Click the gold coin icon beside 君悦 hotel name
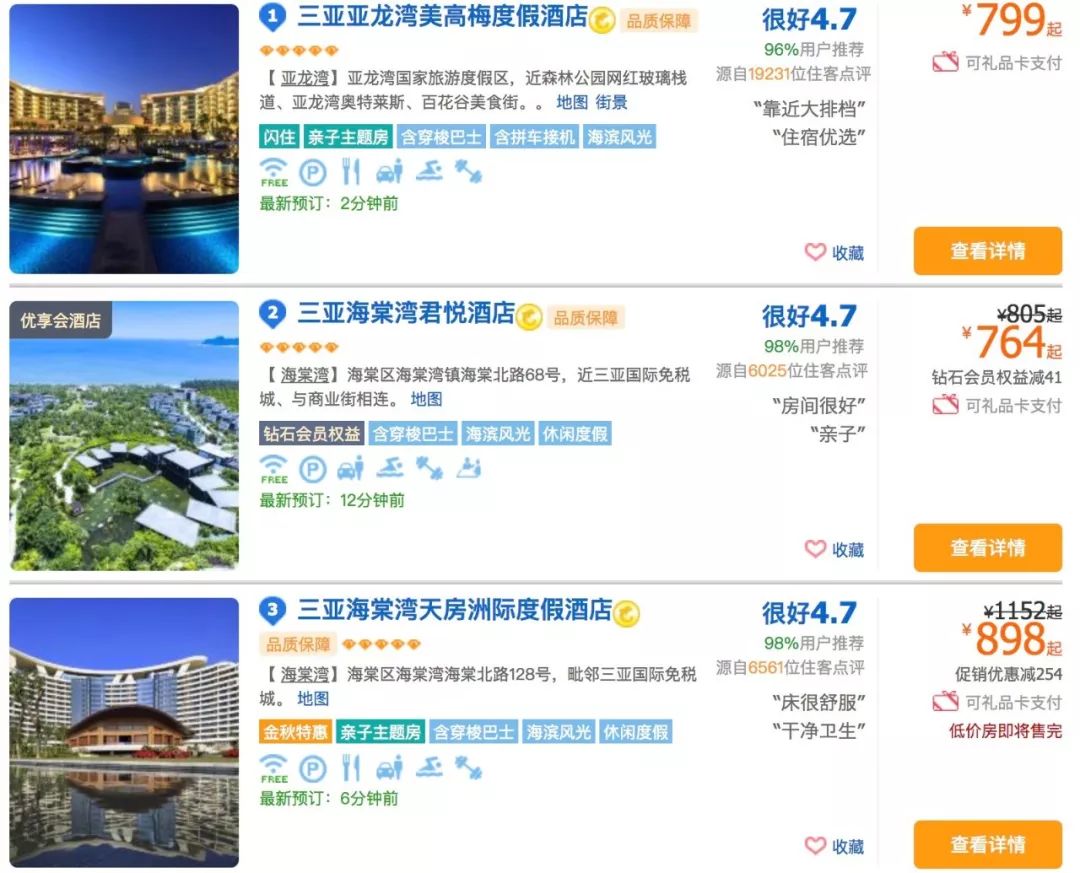The width and height of the screenshot is (1080, 873). coord(529,315)
